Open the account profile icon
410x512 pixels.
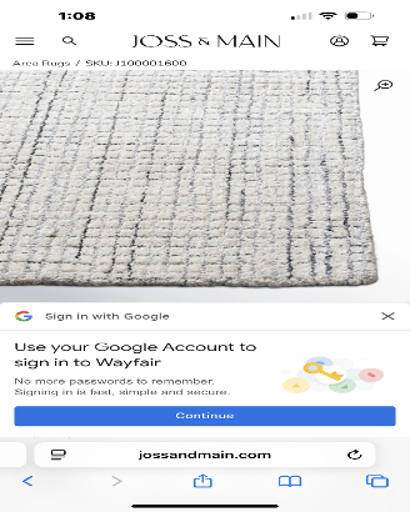339,41
